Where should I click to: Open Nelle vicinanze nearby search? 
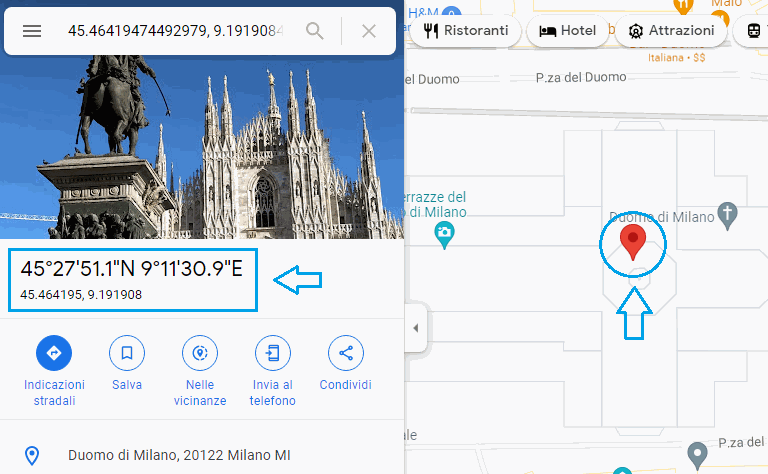[x=200, y=353]
